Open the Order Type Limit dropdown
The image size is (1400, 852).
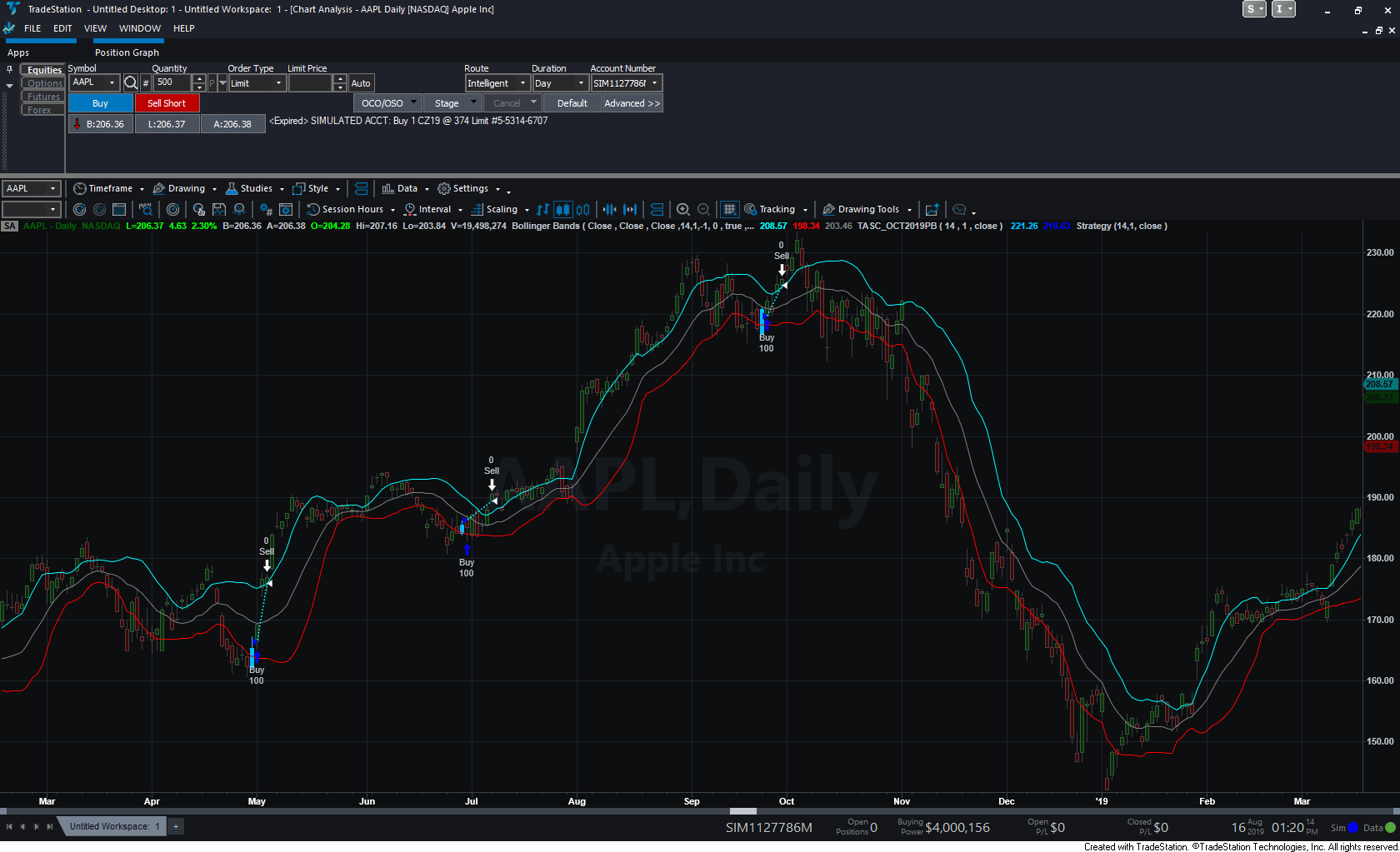pos(278,83)
